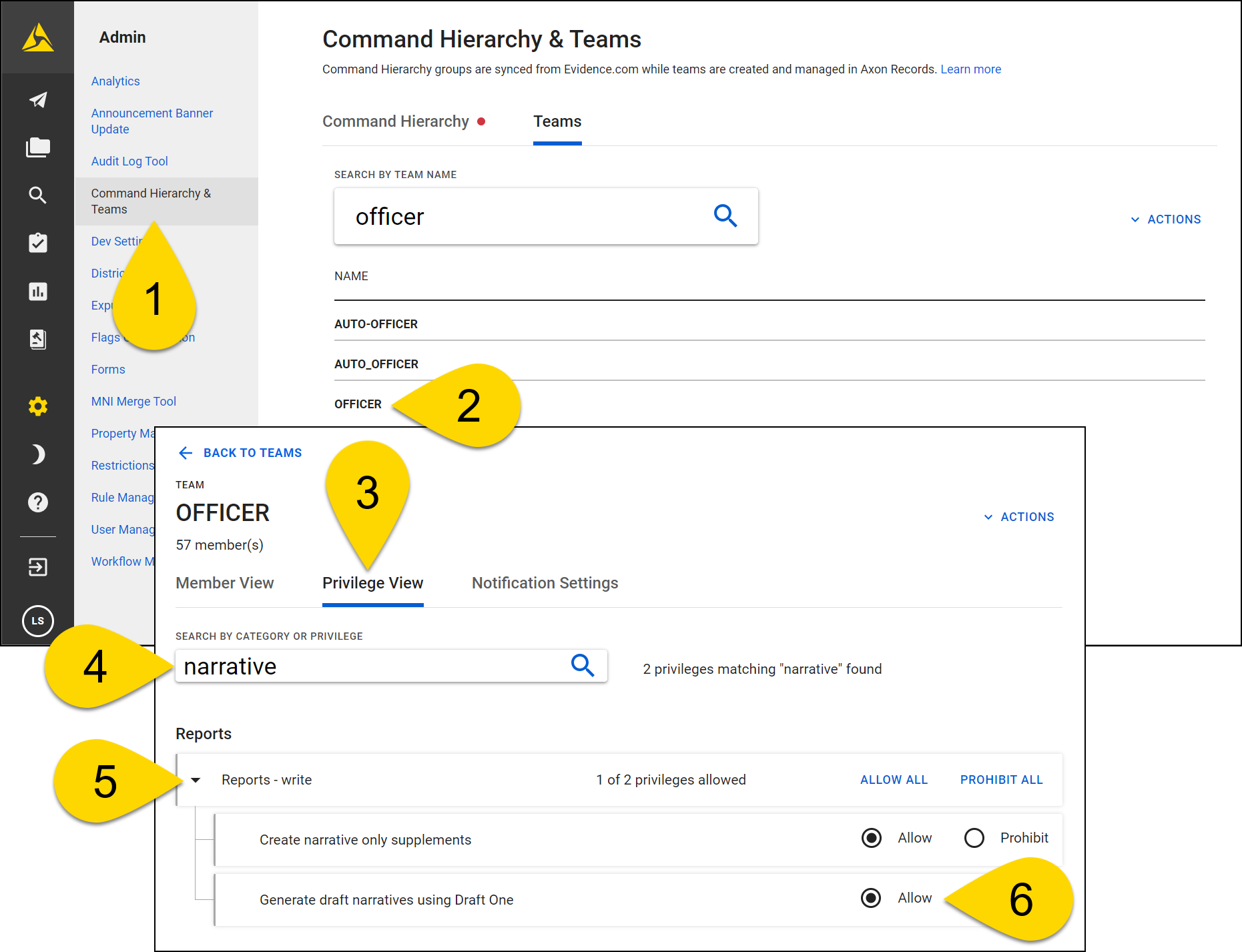Open the clipboard checkmark tasks icon
The height and width of the screenshot is (952, 1242).
(38, 243)
